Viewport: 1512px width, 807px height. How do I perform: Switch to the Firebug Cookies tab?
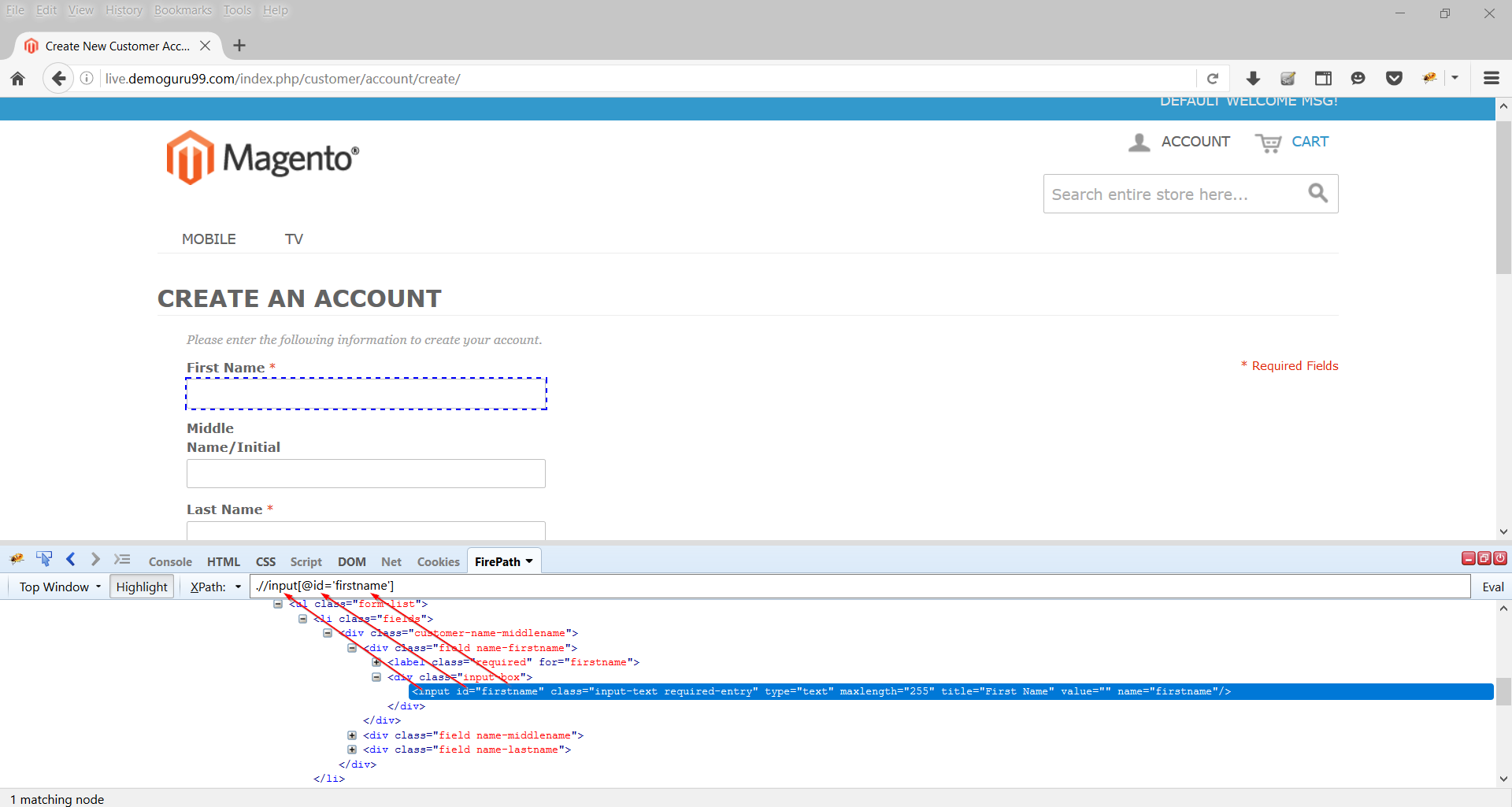[x=439, y=561]
